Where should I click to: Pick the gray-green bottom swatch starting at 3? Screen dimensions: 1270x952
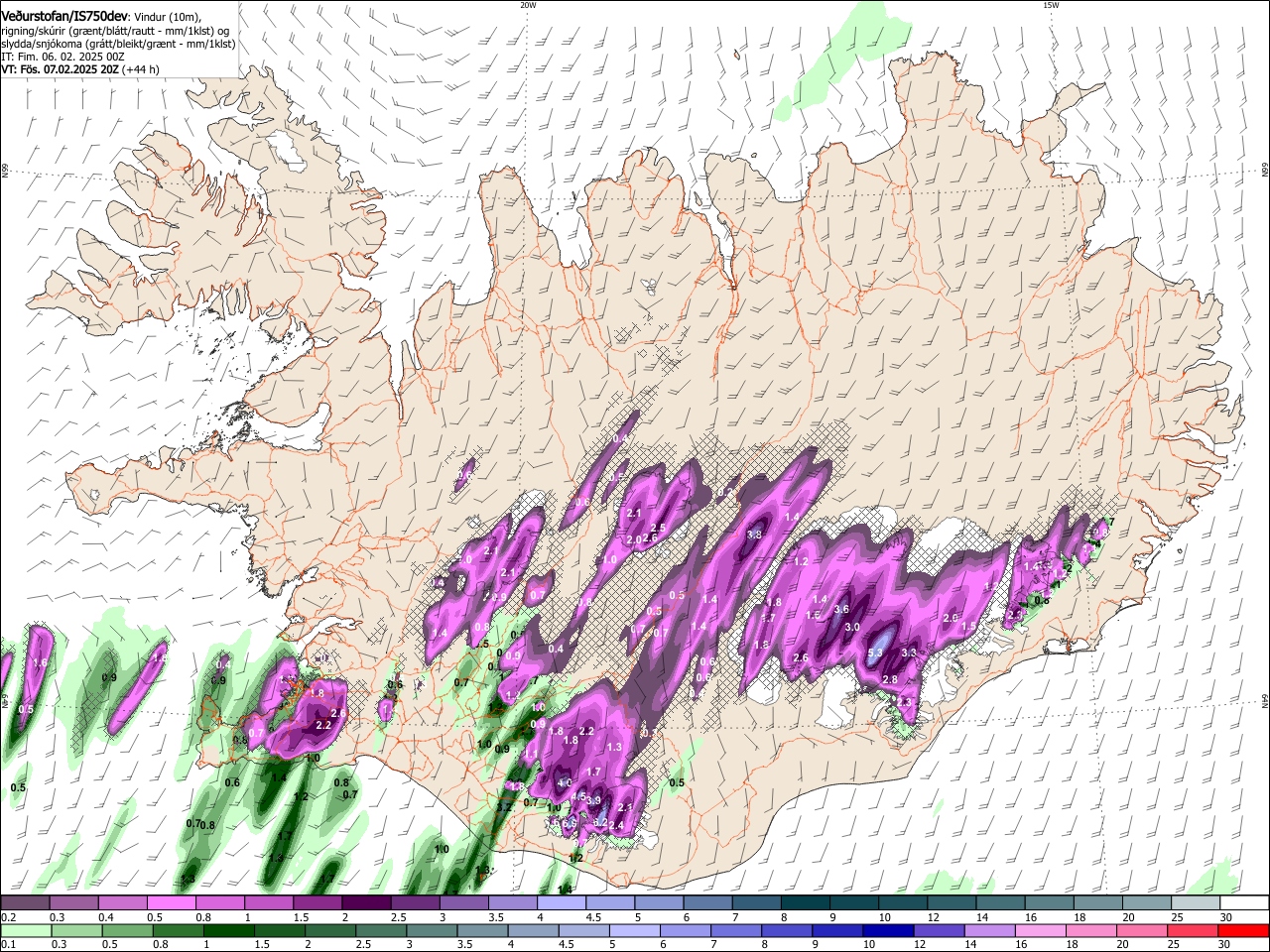431,930
